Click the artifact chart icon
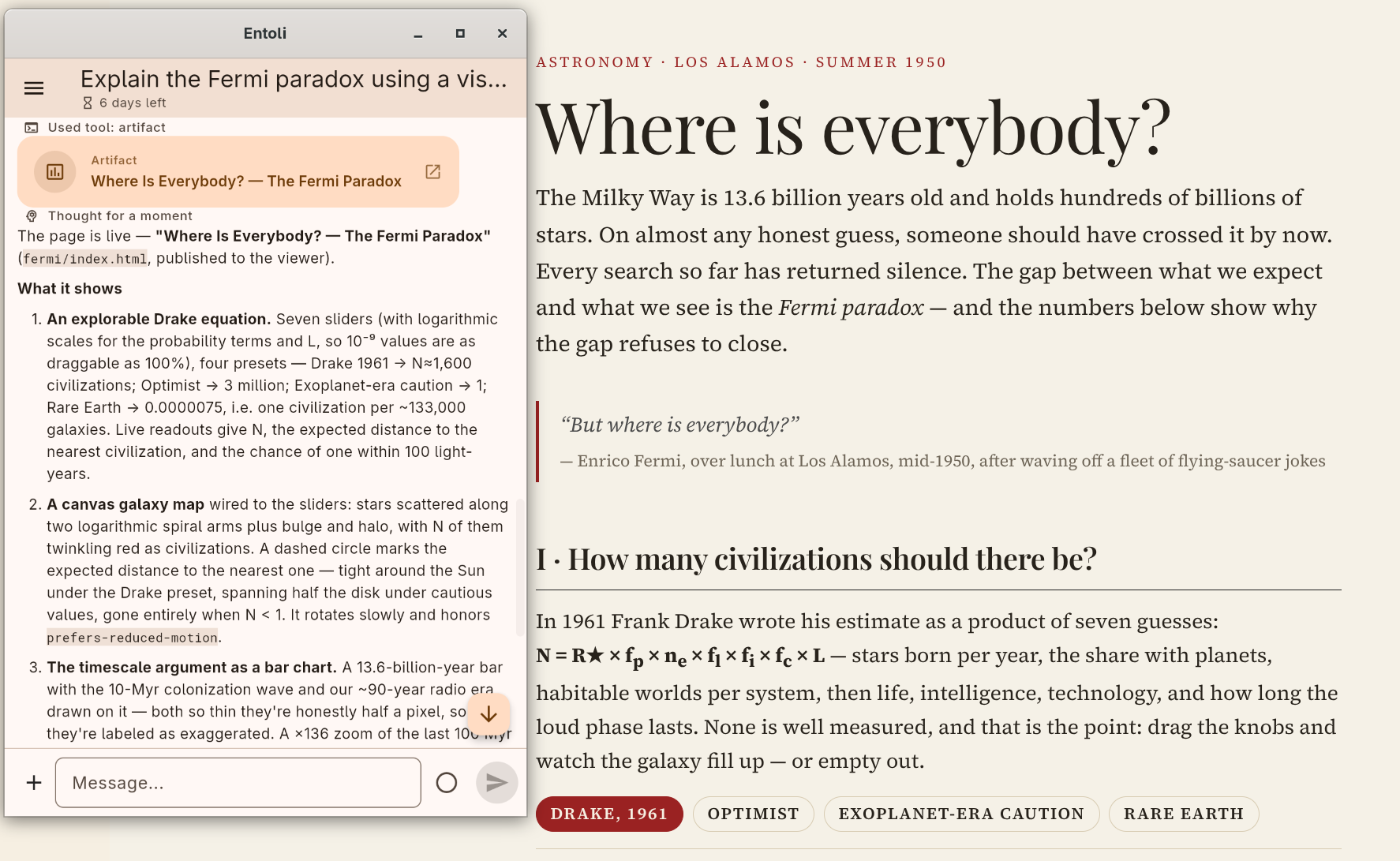 point(55,171)
